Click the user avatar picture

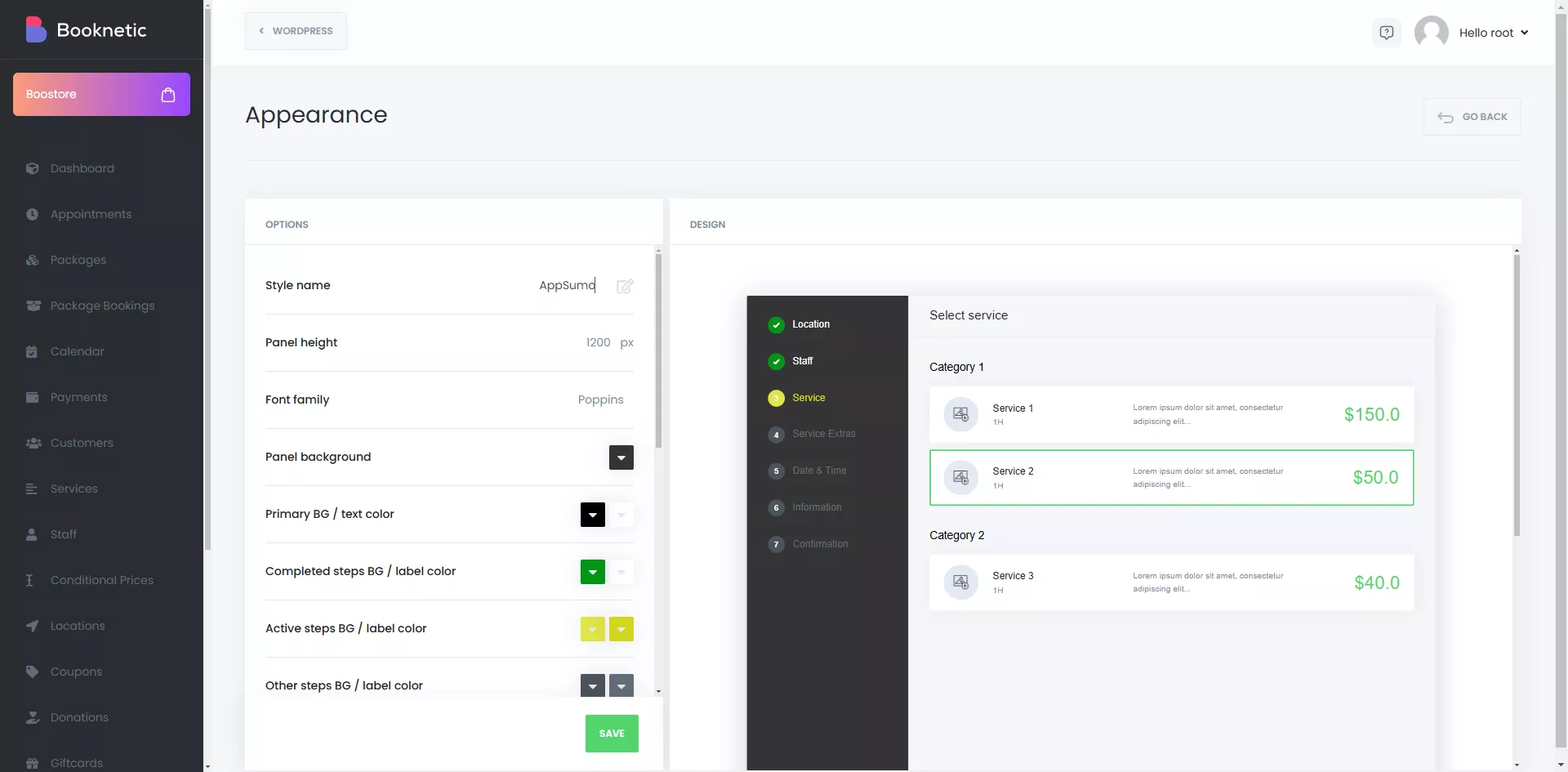(x=1431, y=33)
